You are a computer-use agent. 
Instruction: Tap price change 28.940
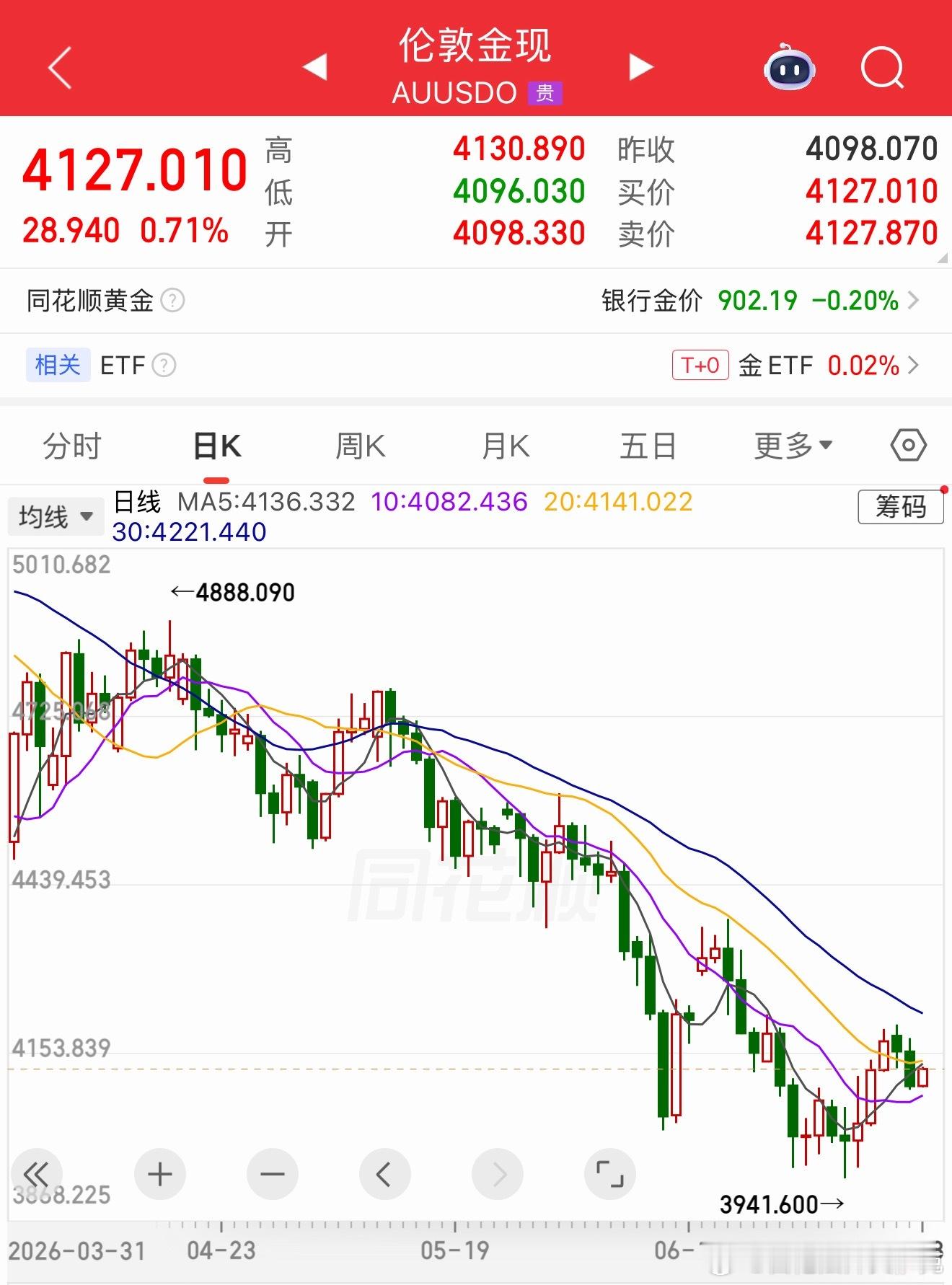(x=71, y=231)
